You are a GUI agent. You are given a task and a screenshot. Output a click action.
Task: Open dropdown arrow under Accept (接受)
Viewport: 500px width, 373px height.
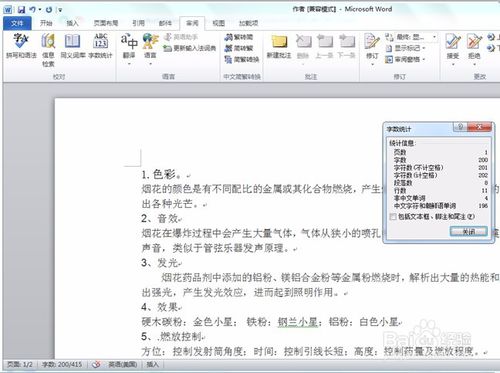coord(453,64)
